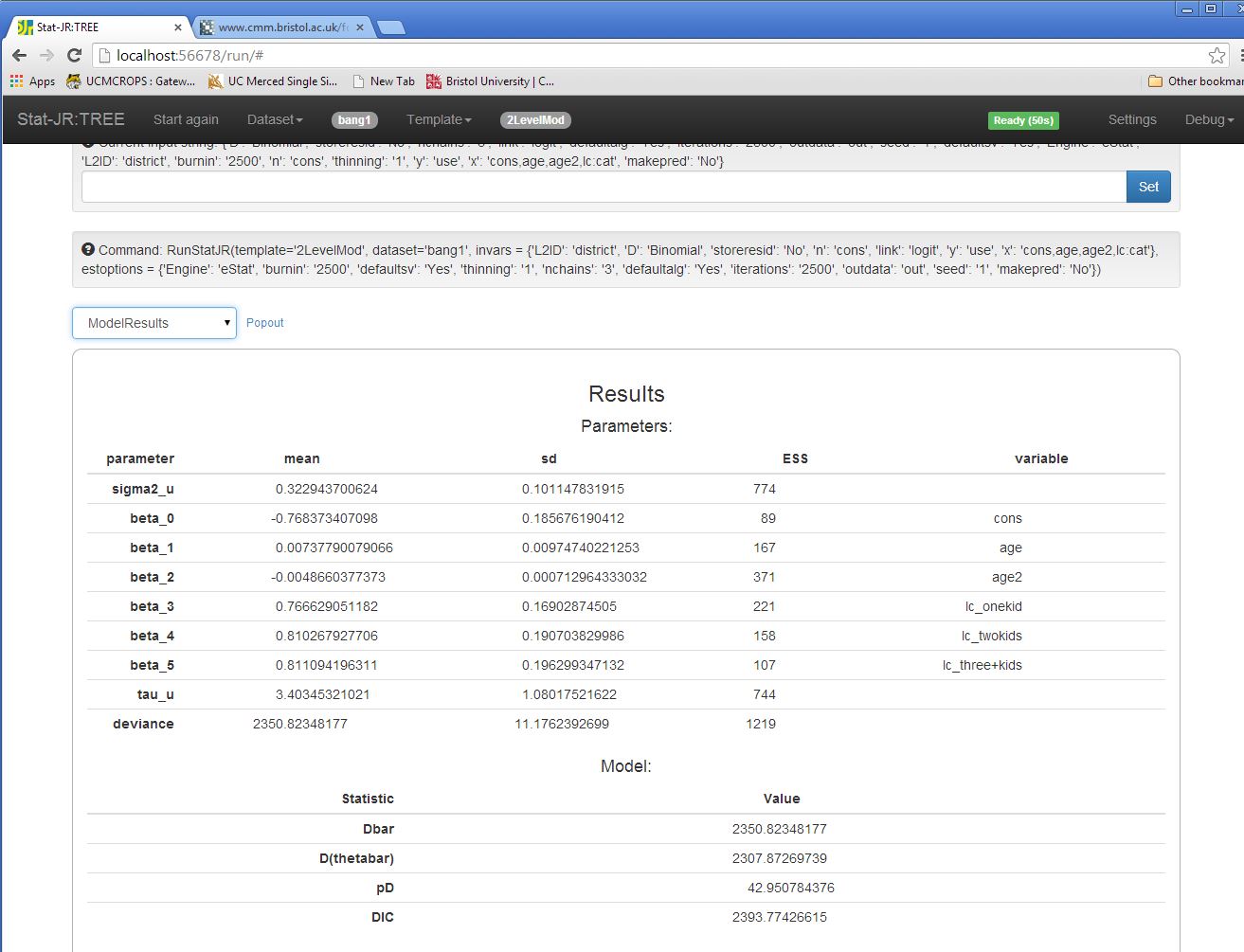Screen dimensions: 1244x952
Task: Close the Stat-JR:TREE tab
Action: tap(178, 27)
